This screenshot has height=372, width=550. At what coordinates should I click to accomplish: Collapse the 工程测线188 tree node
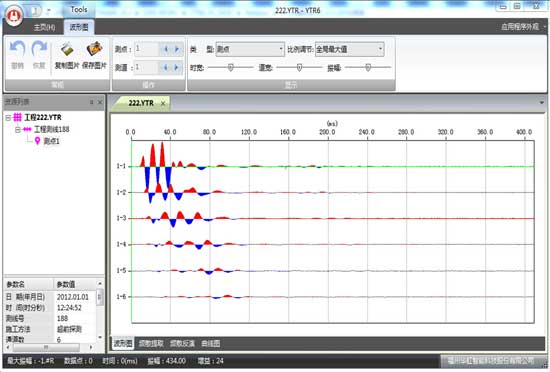pyautogui.click(x=18, y=130)
